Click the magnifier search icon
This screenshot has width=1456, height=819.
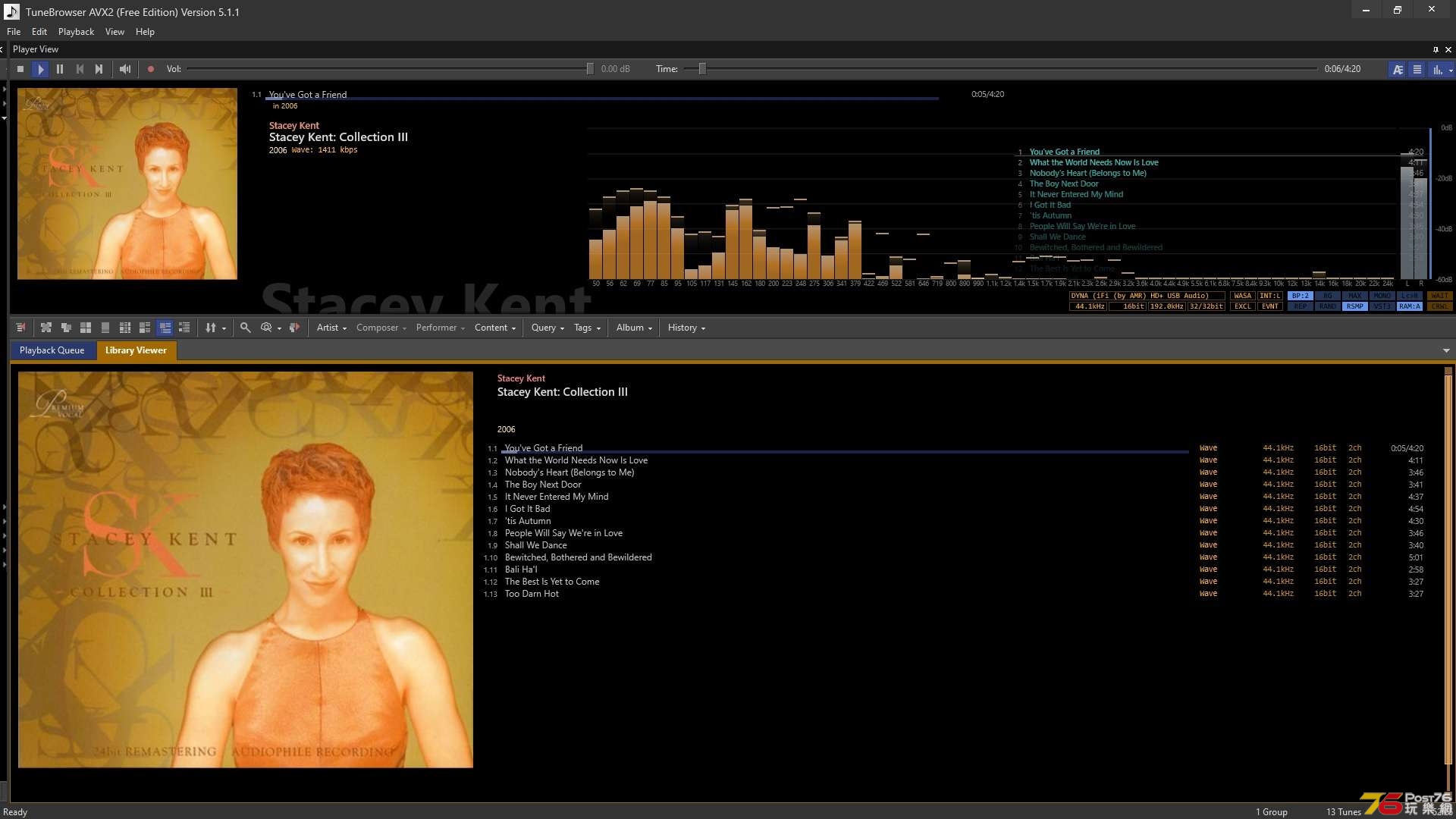(245, 328)
